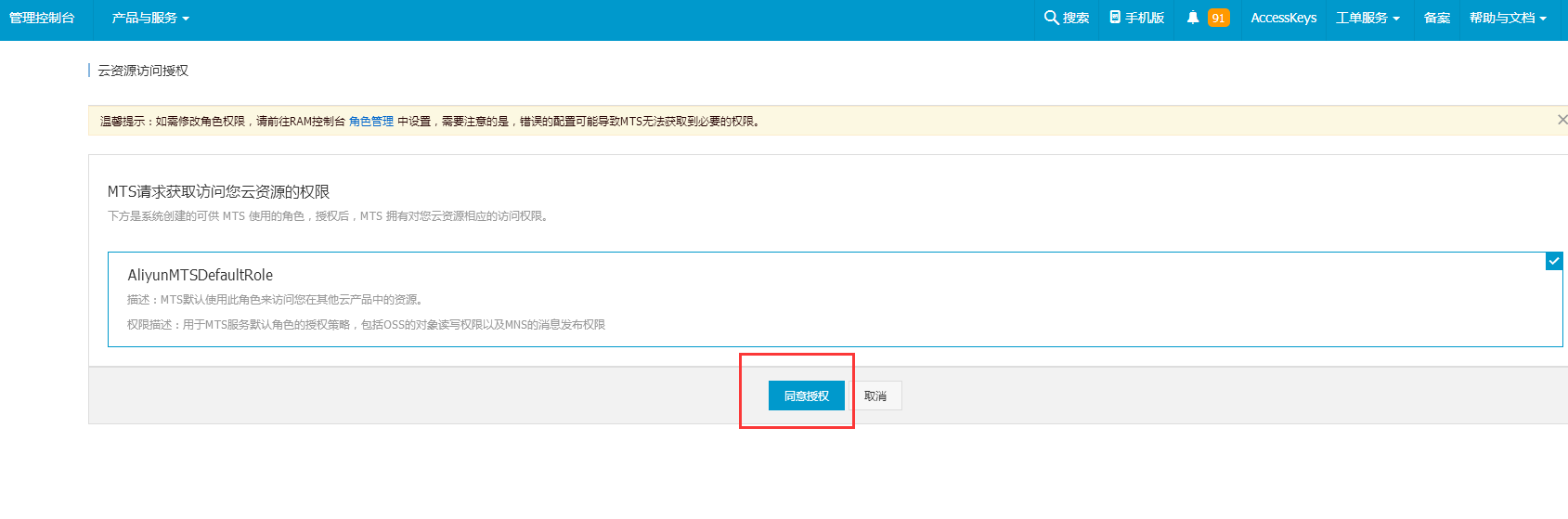
Task: Expand the 工单服务 dropdown menu
Action: [1367, 19]
